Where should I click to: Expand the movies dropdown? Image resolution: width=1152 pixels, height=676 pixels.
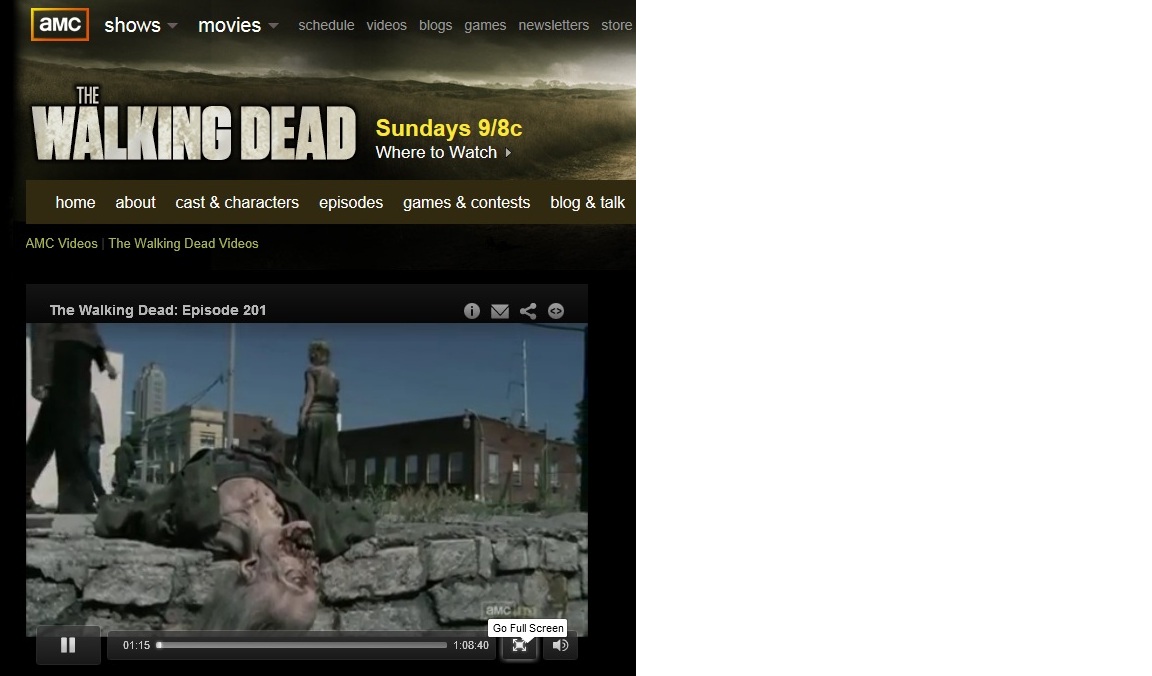(x=238, y=25)
